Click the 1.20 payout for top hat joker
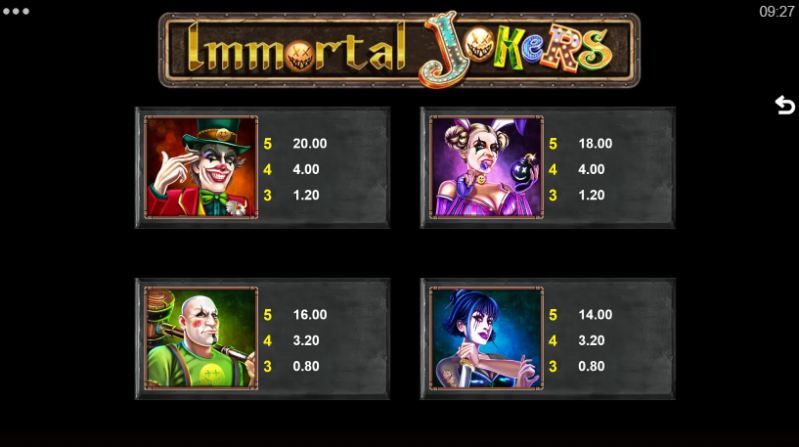 [x=306, y=195]
